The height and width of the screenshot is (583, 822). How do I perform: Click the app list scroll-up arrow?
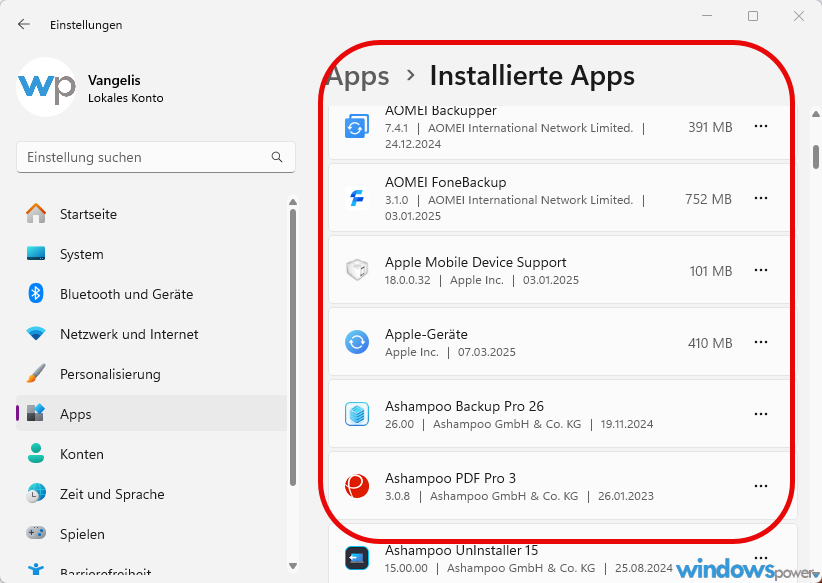[x=816, y=113]
